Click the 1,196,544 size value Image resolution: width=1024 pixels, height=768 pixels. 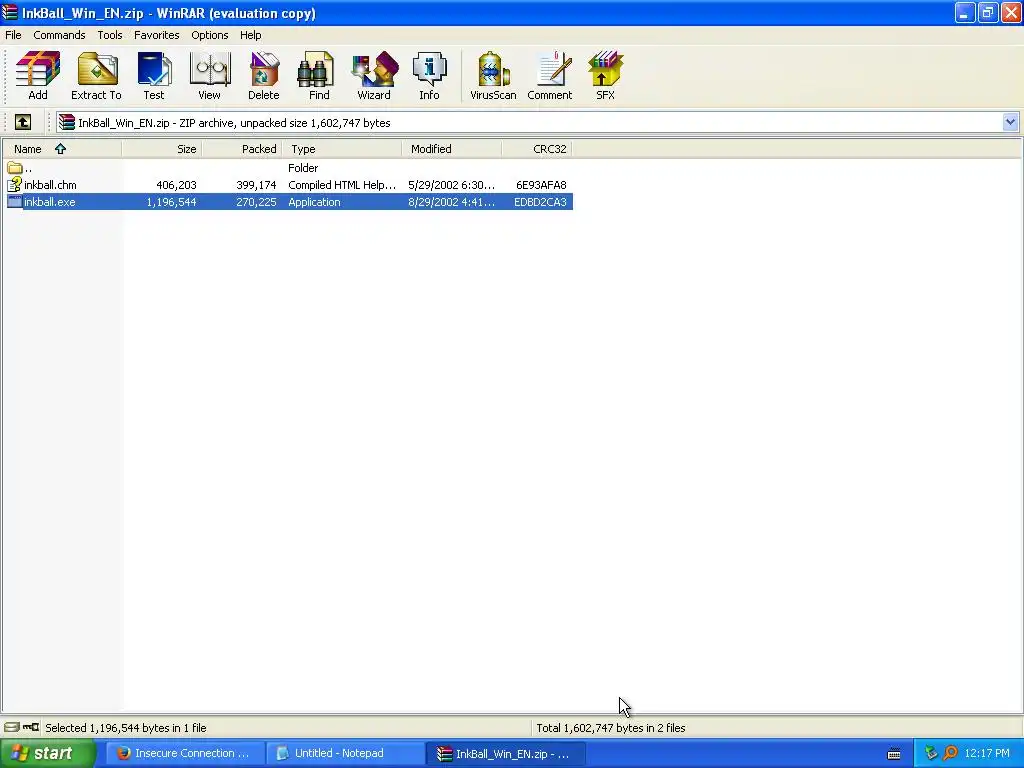(x=171, y=202)
